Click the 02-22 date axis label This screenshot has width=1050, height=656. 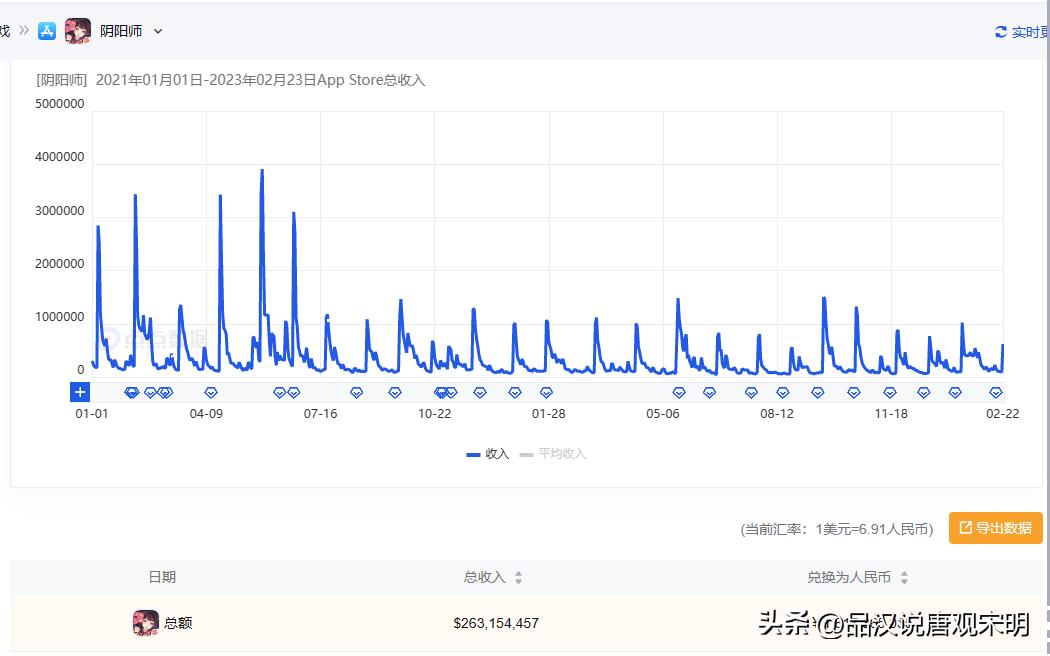pos(1003,413)
